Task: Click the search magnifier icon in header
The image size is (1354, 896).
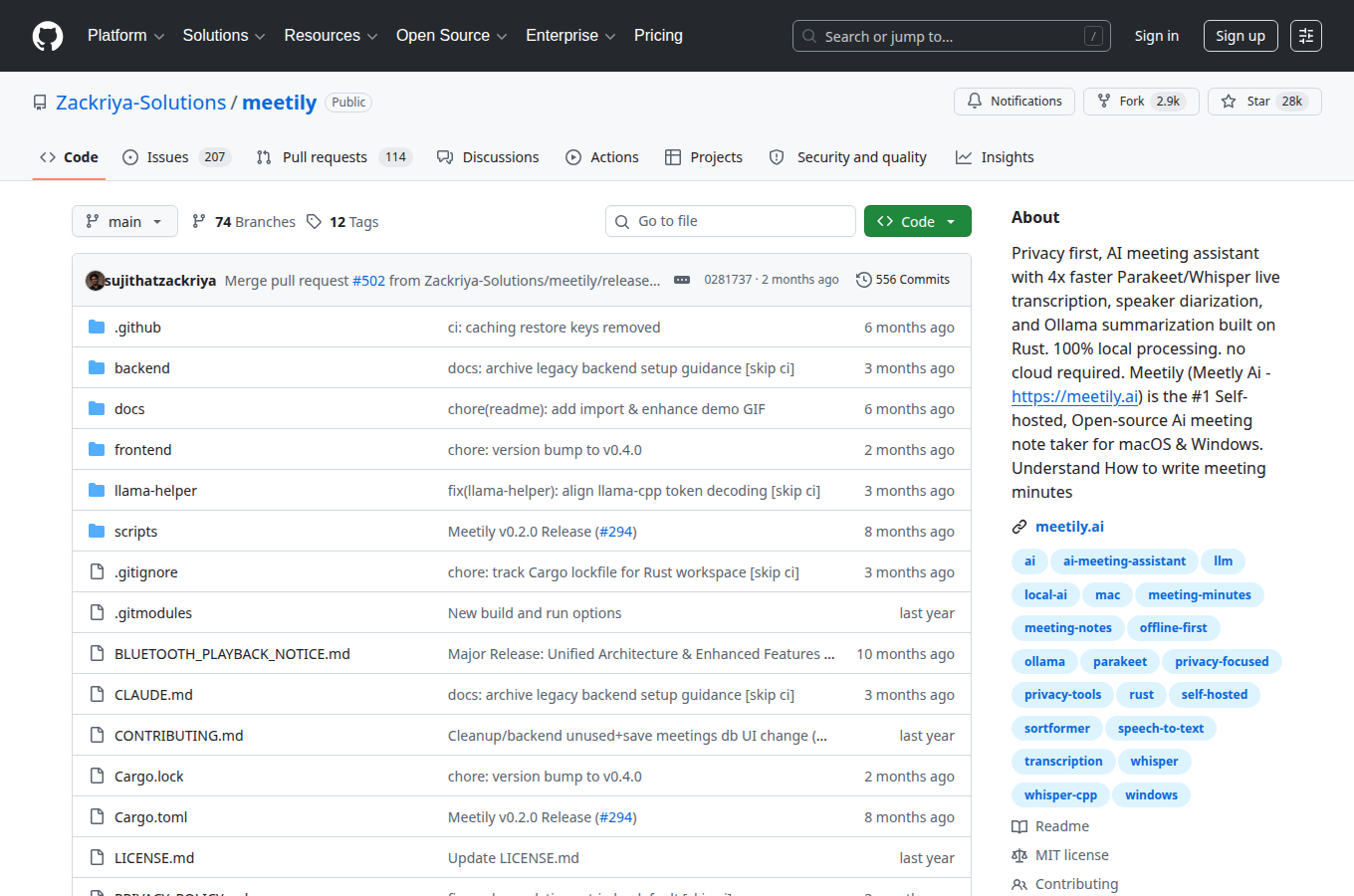Action: click(810, 36)
